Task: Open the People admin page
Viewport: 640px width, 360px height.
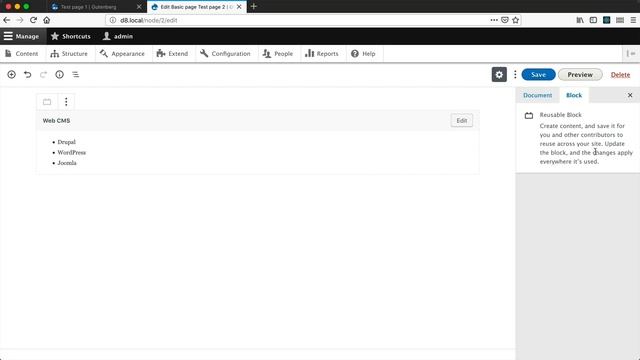Action: [x=278, y=53]
